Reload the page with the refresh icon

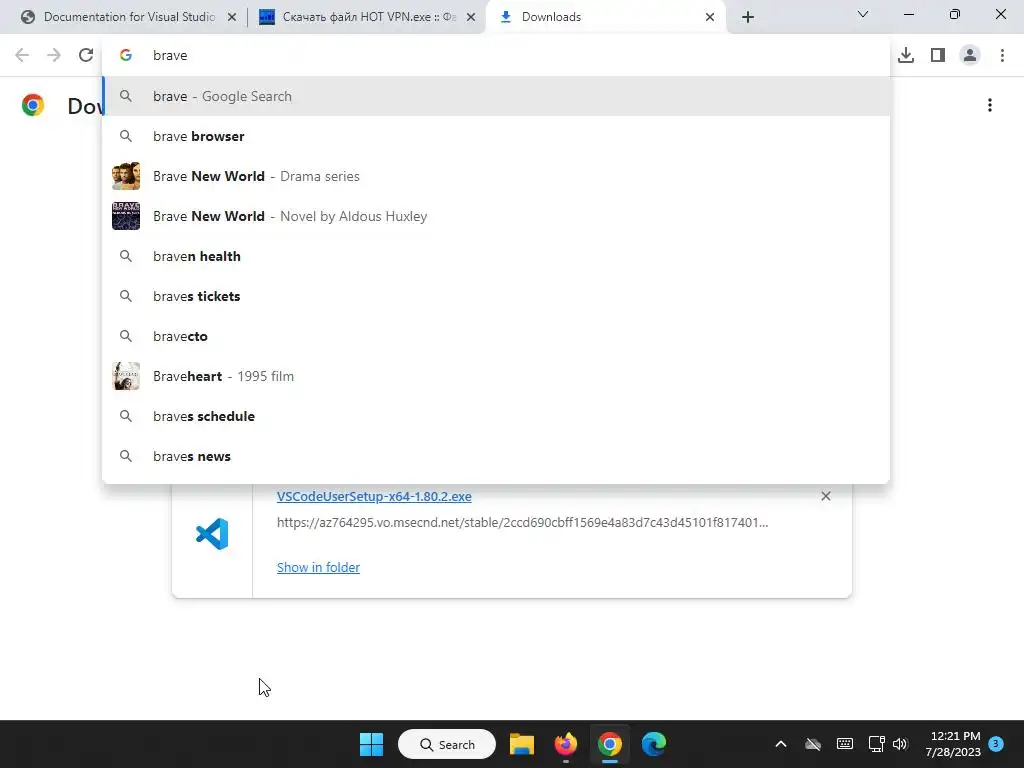pyautogui.click(x=86, y=55)
